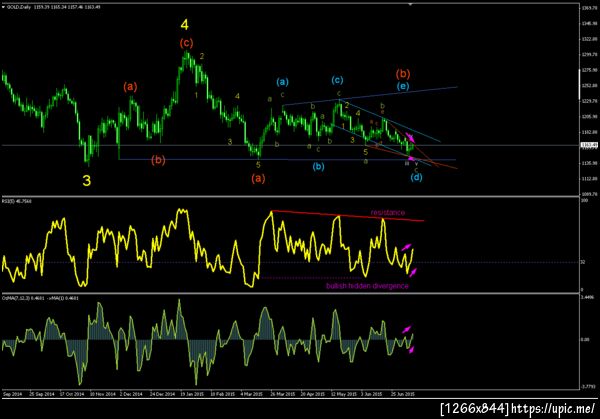Select blue (b) wave label
Screen dimensions: 600x419
318,166
